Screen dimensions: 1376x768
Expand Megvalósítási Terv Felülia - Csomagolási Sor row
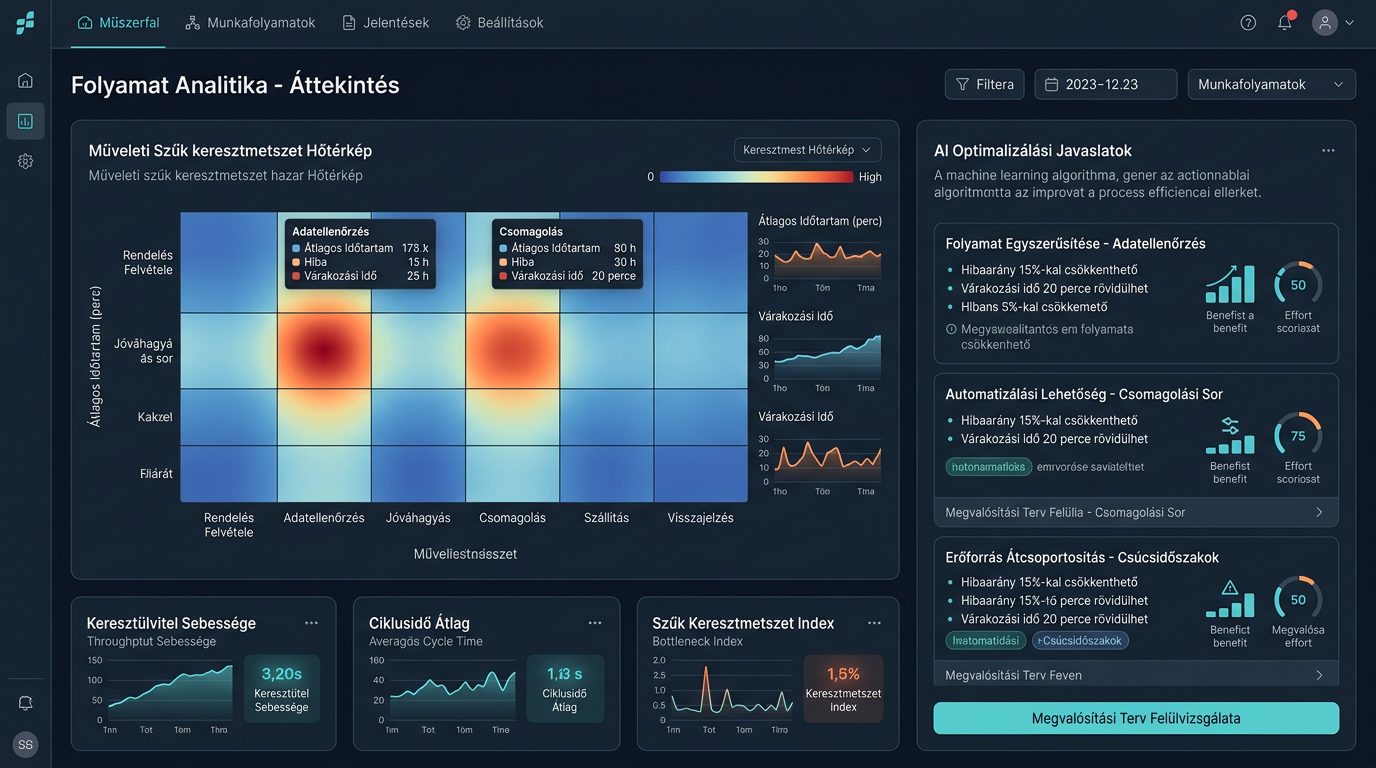point(1136,512)
